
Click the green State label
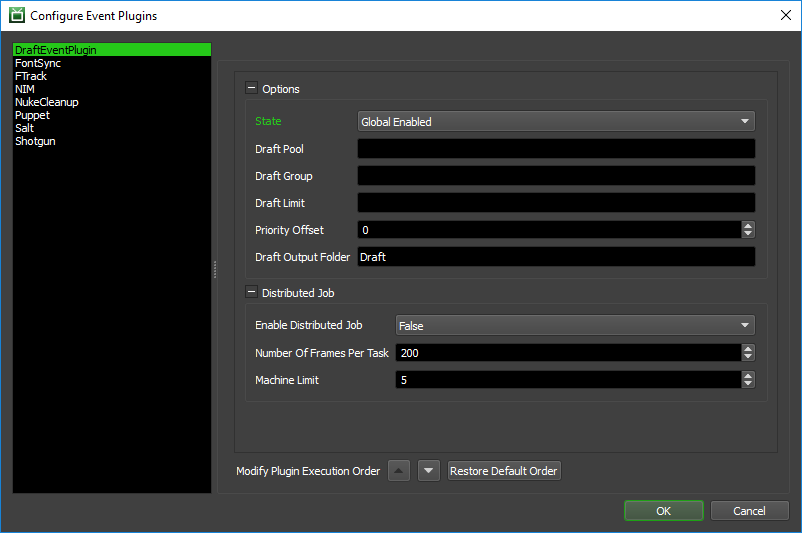pos(268,121)
